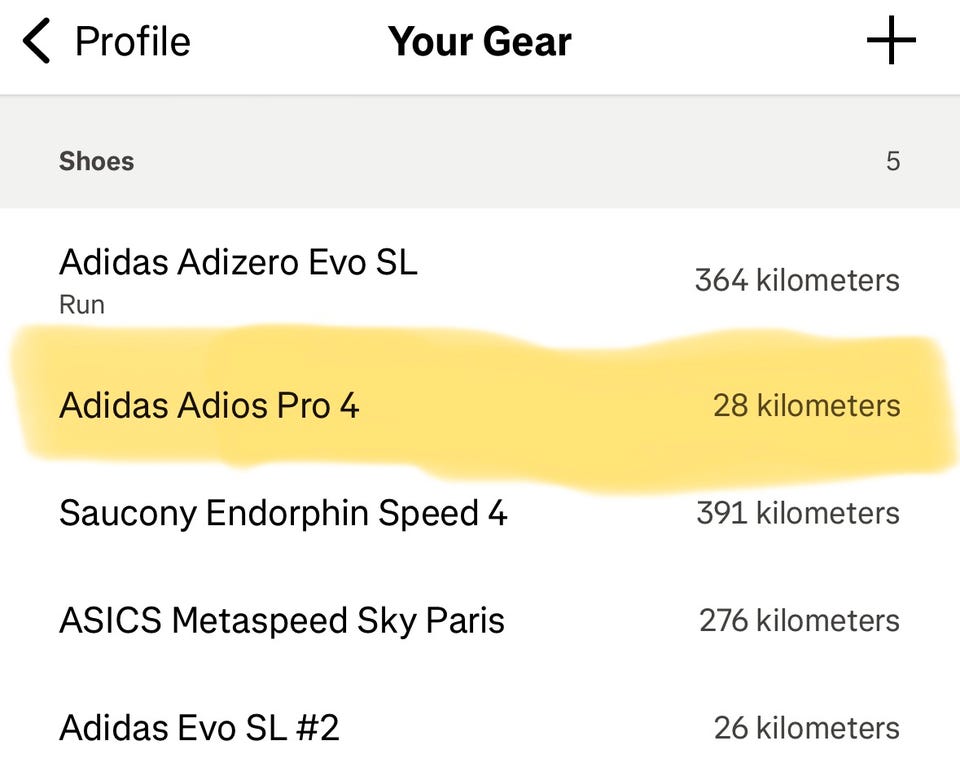Select ASICS Metaspeed Sky Paris shoe

[x=282, y=620]
